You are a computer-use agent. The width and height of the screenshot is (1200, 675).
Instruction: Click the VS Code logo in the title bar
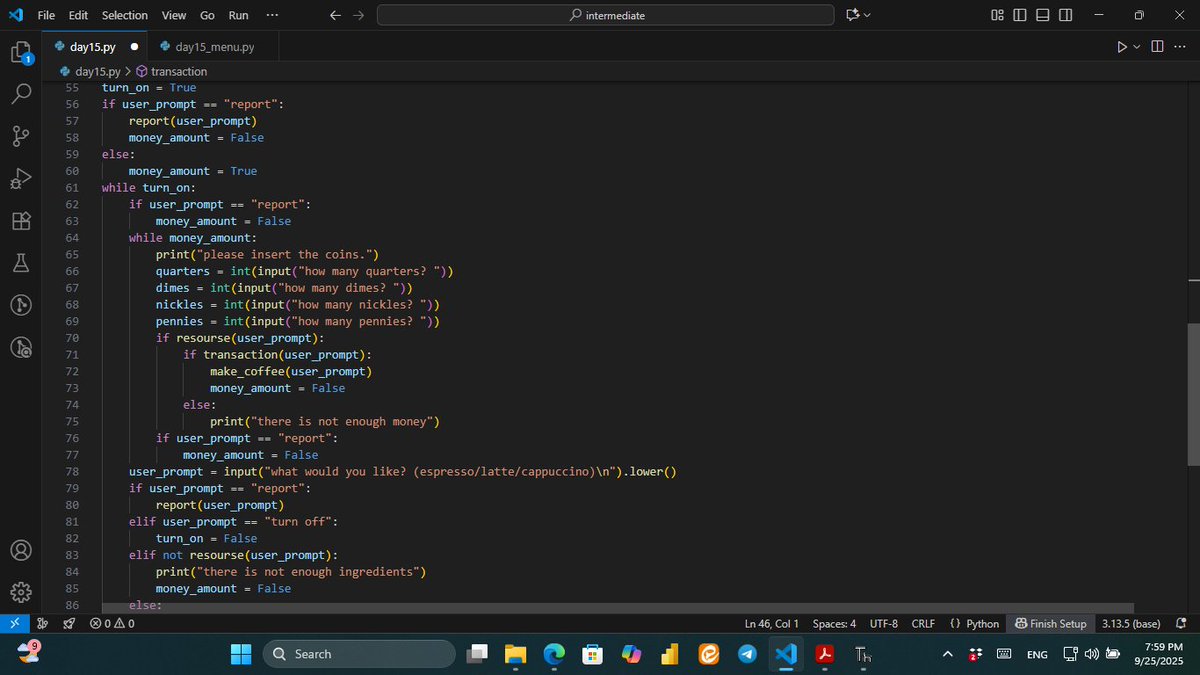(15, 15)
